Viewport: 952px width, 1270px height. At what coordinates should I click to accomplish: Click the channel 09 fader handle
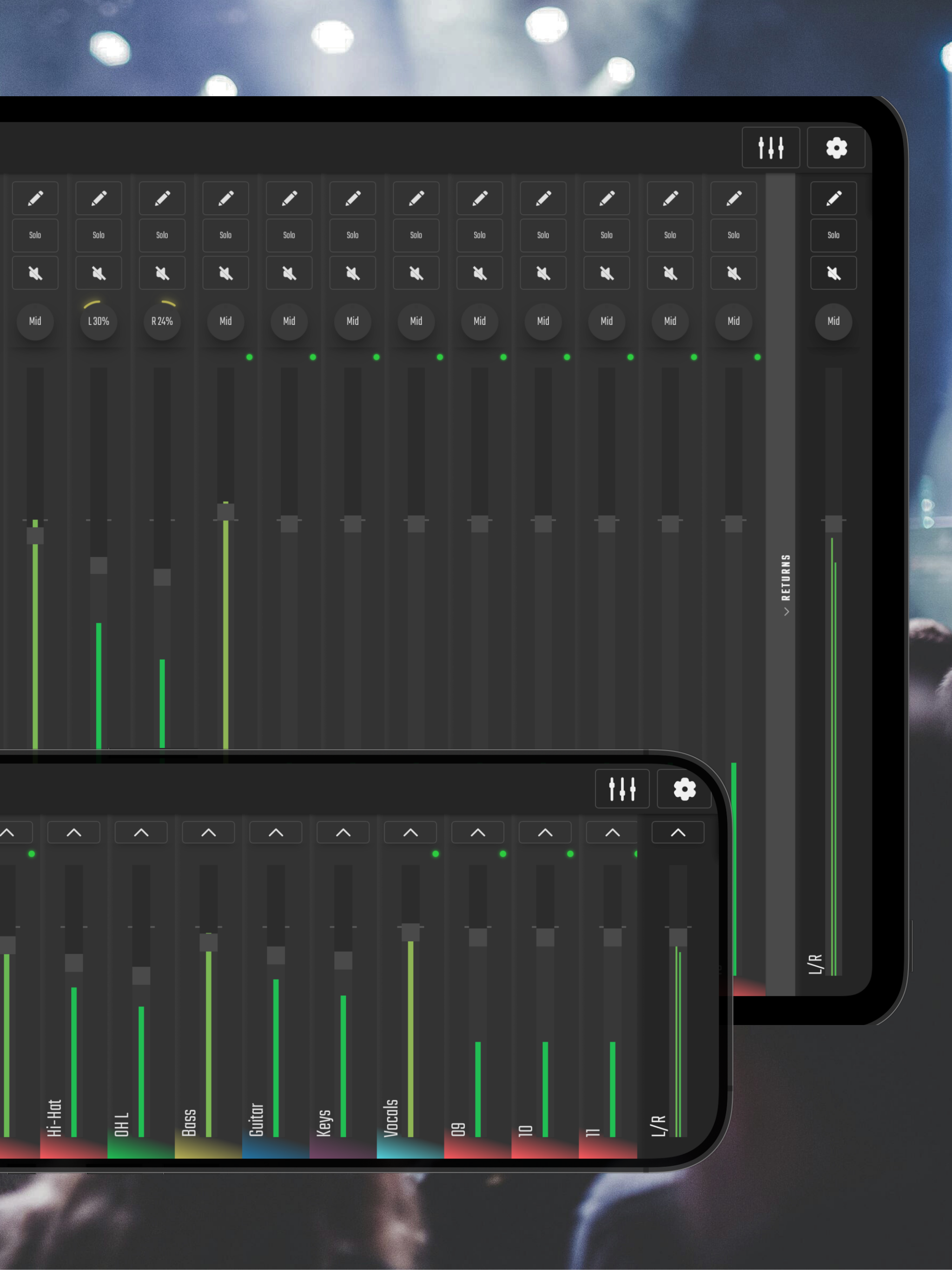tap(478, 938)
